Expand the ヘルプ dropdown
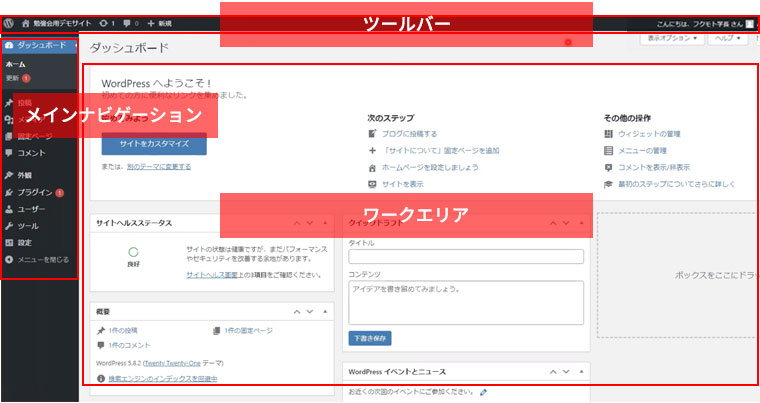 click(728, 38)
